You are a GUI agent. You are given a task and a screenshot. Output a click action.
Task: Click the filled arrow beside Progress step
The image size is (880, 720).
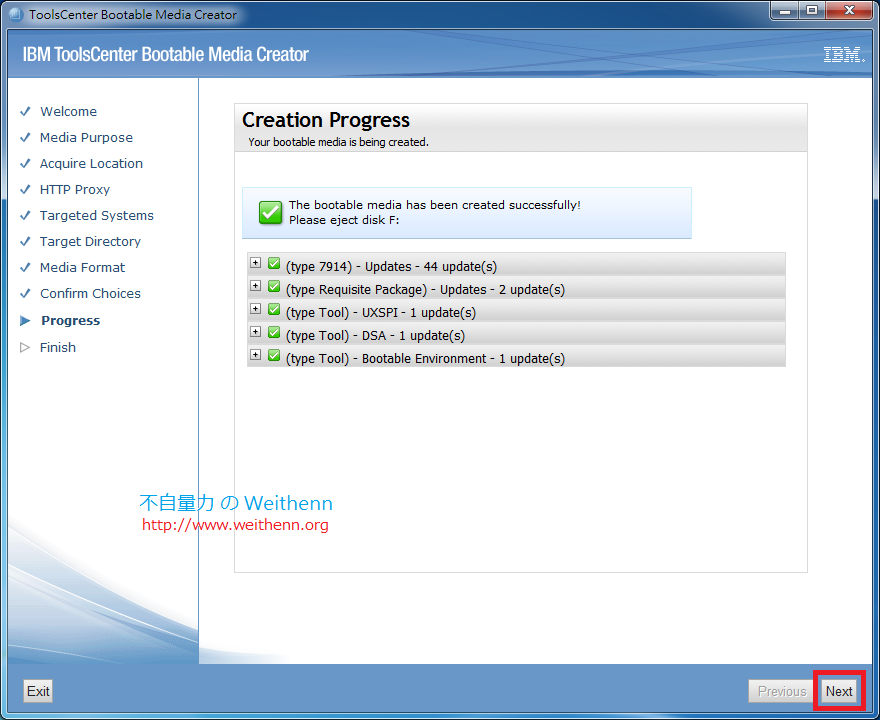click(x=25, y=320)
